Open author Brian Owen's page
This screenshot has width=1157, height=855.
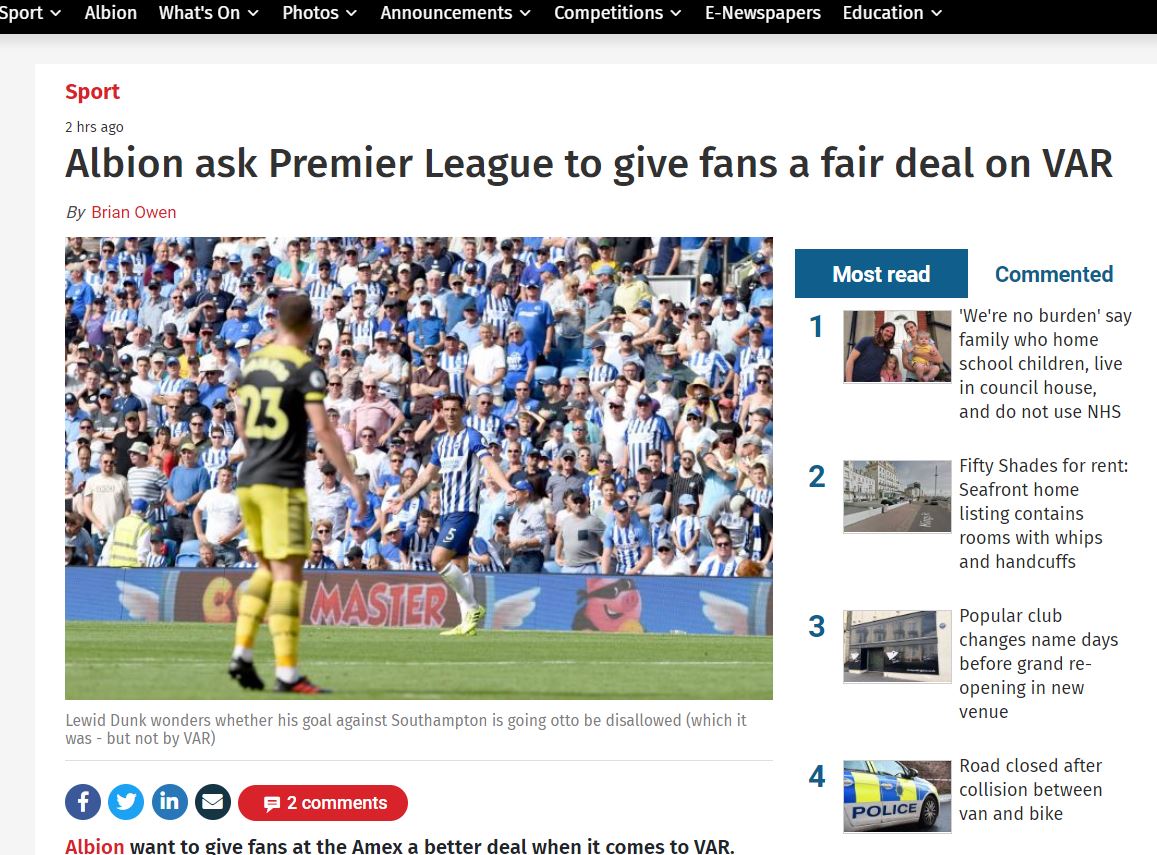[134, 212]
